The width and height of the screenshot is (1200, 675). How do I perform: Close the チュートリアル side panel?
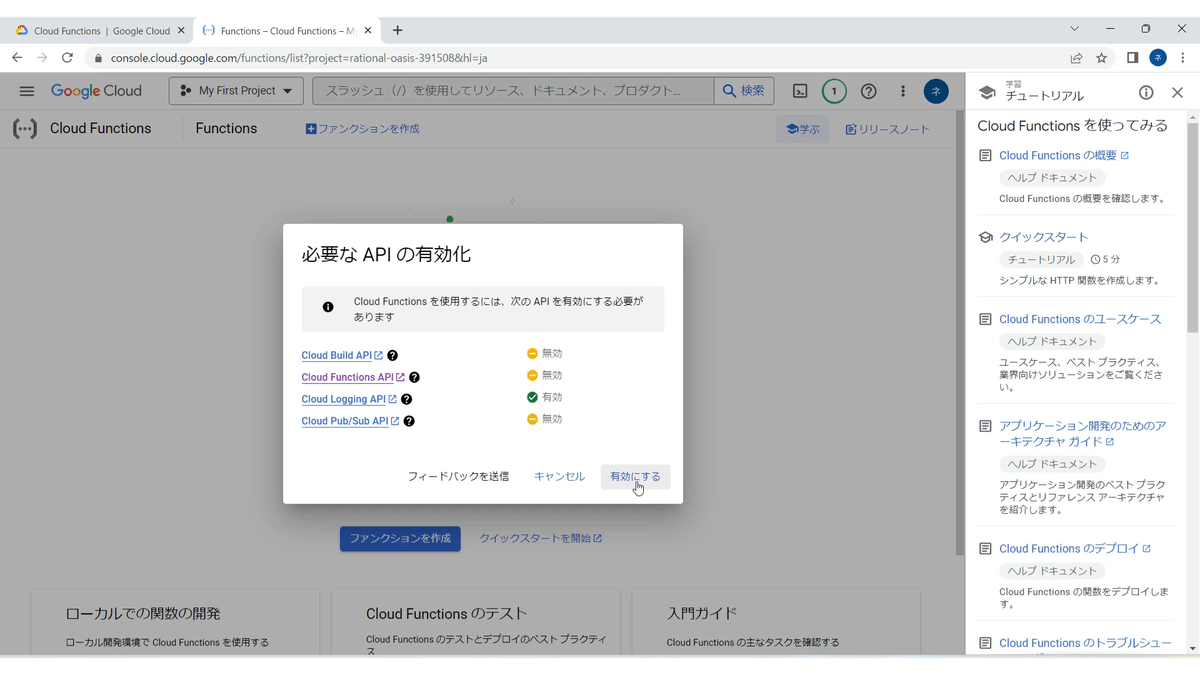[1177, 92]
